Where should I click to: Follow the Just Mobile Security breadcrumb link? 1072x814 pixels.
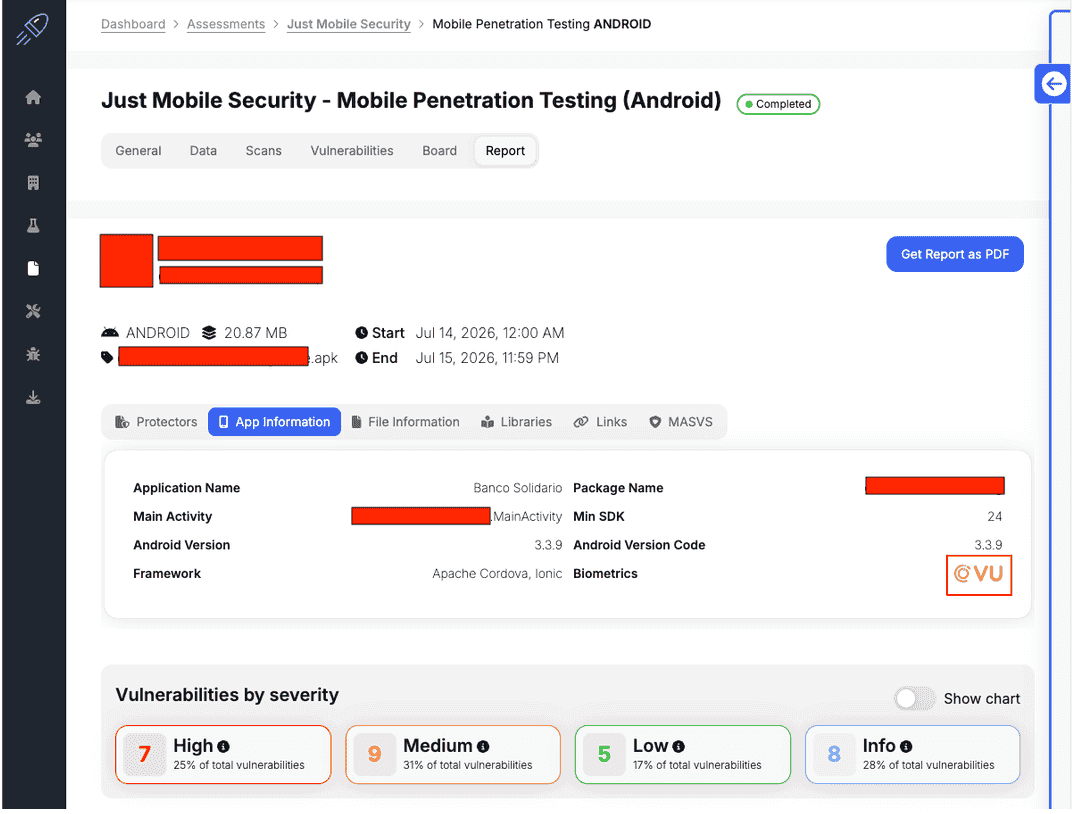coord(349,24)
